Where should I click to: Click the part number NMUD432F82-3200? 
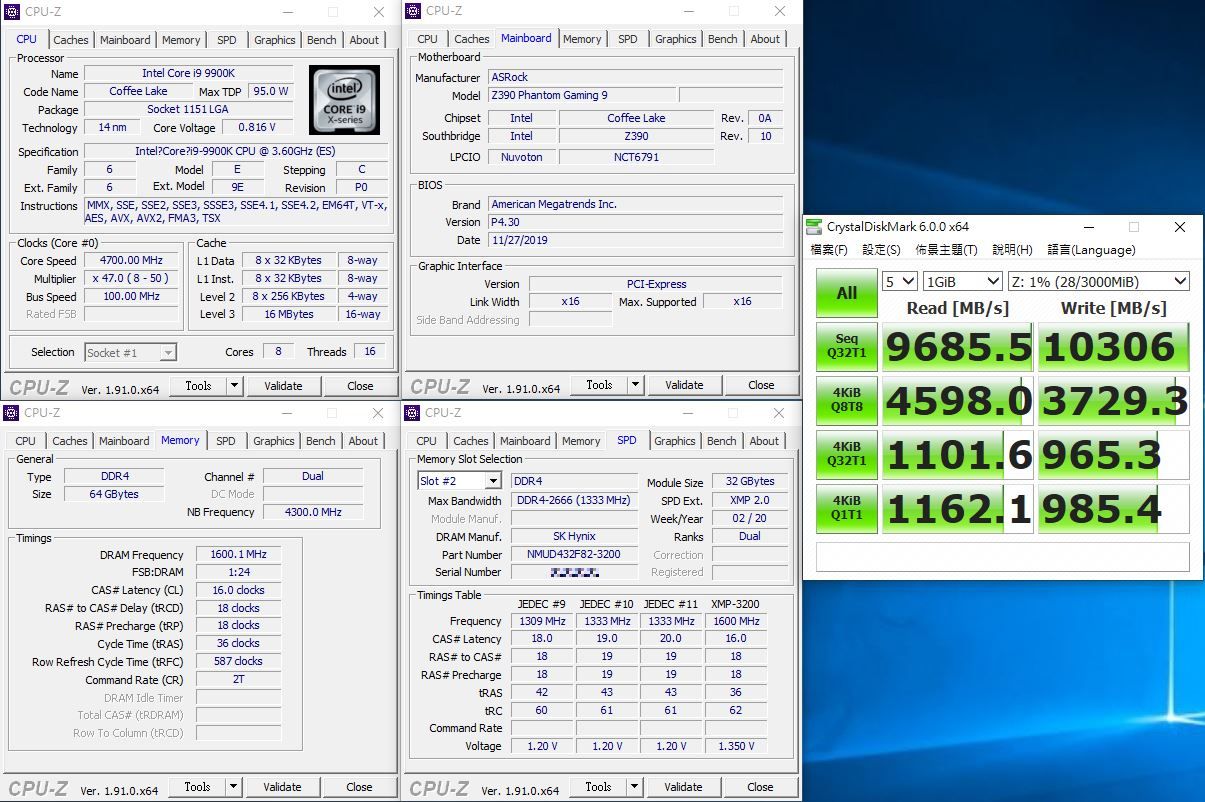(x=574, y=554)
